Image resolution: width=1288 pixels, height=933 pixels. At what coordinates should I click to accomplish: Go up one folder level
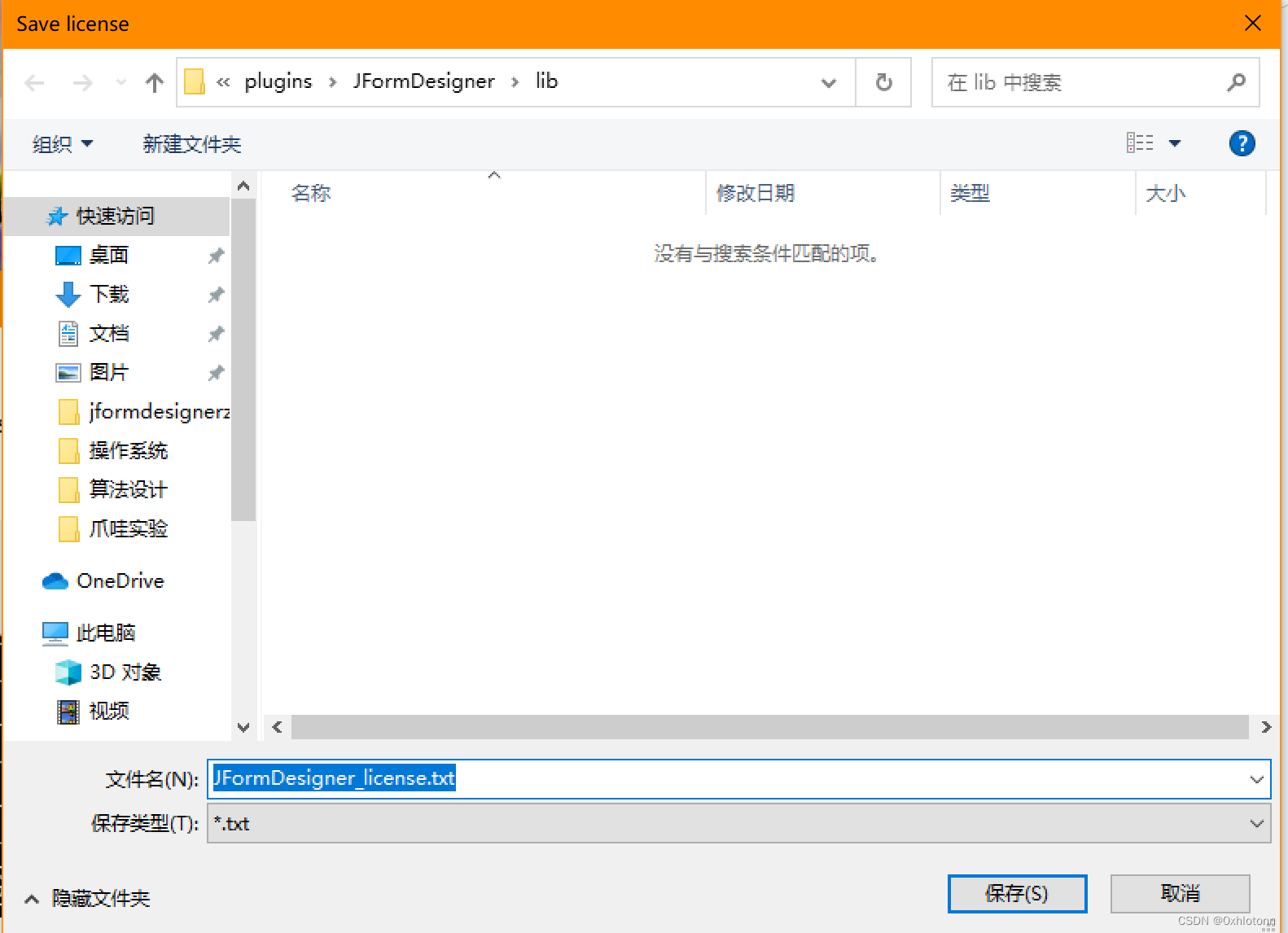[x=154, y=82]
